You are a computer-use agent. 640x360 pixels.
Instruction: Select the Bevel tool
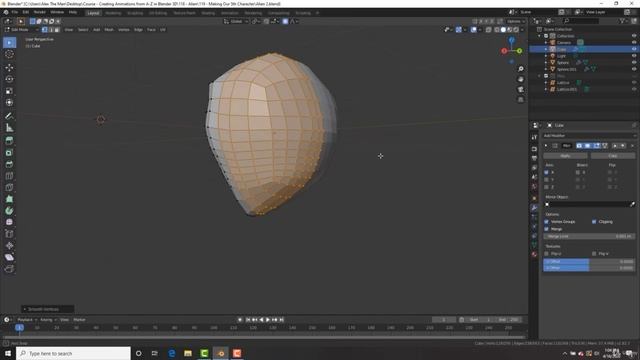tap(9, 164)
